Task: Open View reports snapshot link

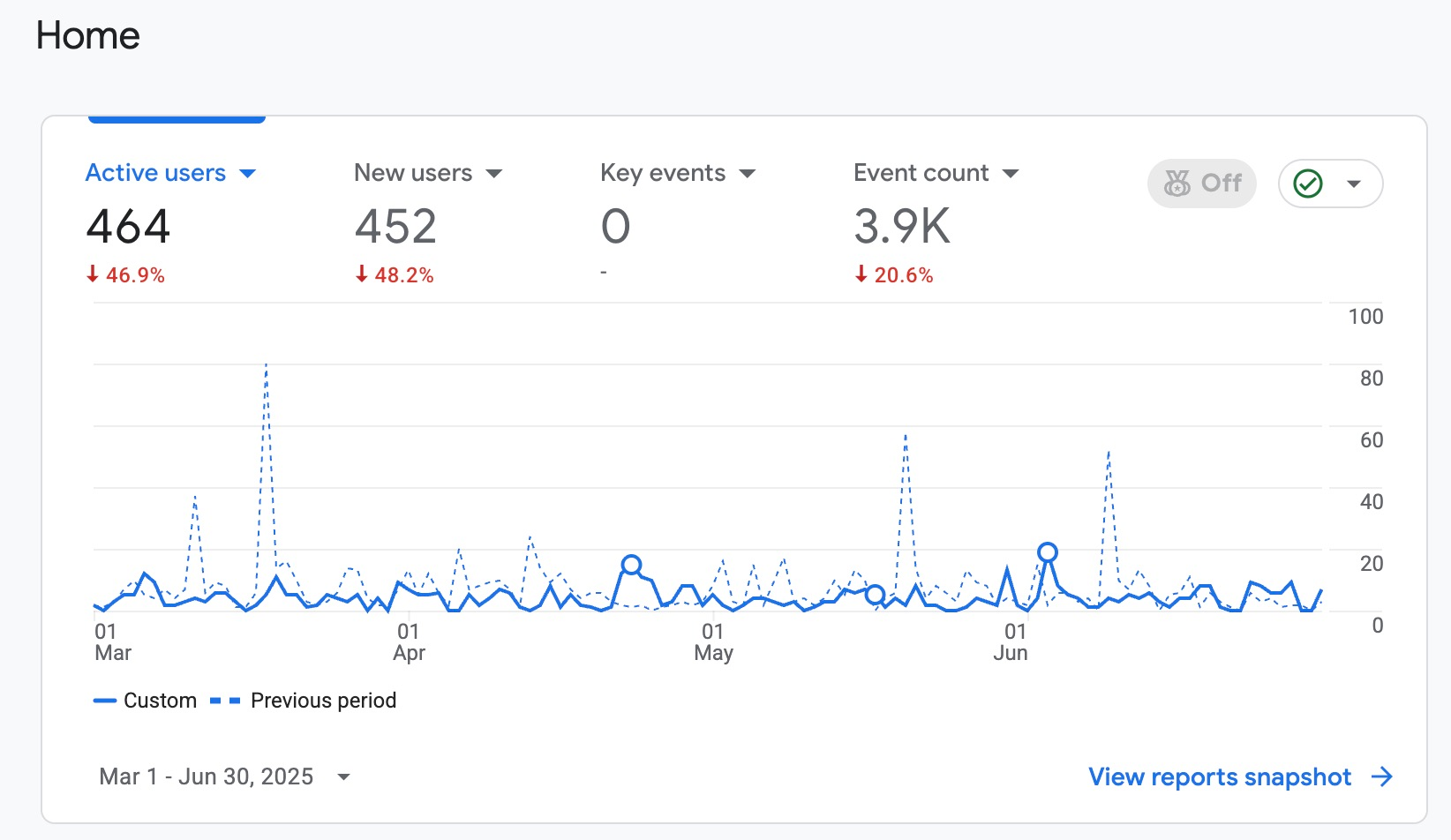Action: pyautogui.click(x=1241, y=776)
